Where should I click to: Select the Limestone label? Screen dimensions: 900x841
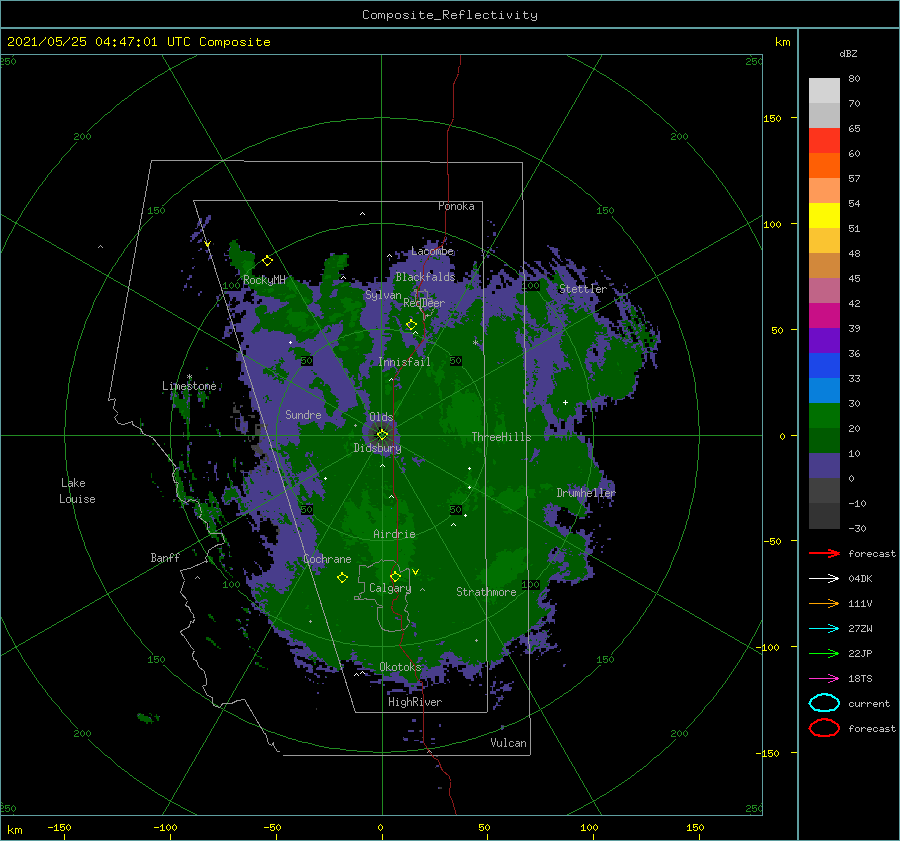point(189,386)
